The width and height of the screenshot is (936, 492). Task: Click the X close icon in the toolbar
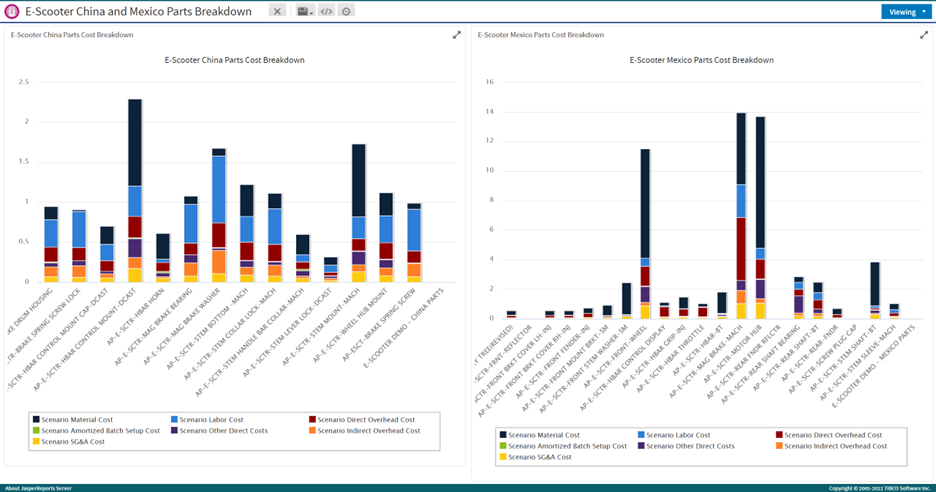[x=278, y=11]
